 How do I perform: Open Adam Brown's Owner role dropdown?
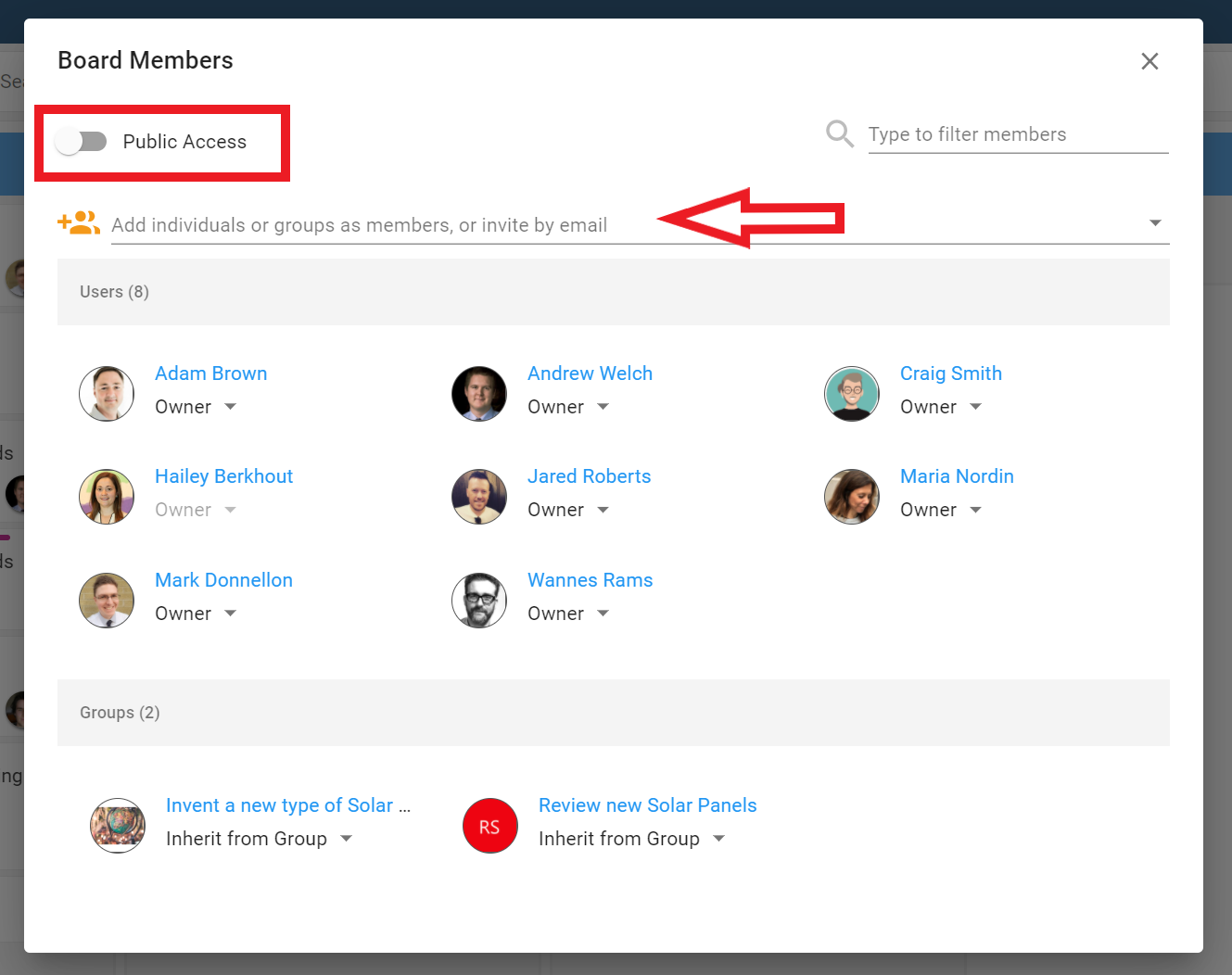(196, 407)
